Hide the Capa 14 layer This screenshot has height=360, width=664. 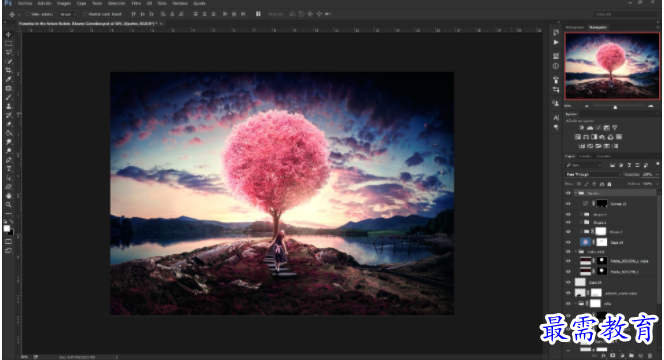568,242
